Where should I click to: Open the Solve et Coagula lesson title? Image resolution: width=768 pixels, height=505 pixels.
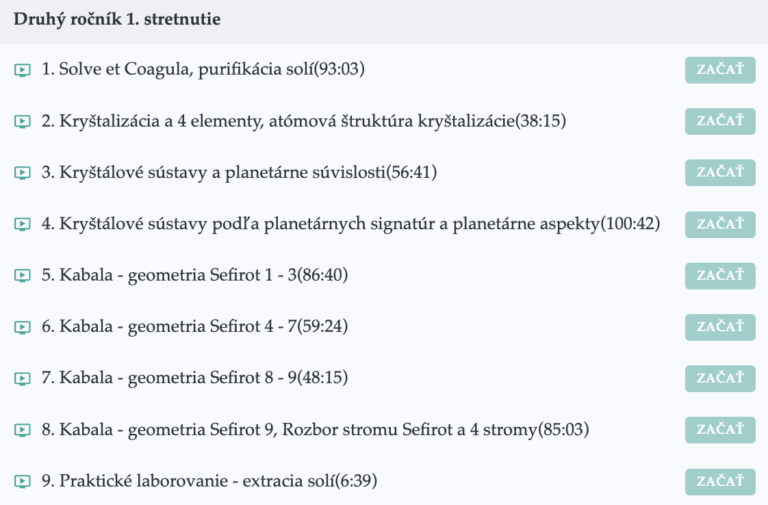point(203,69)
